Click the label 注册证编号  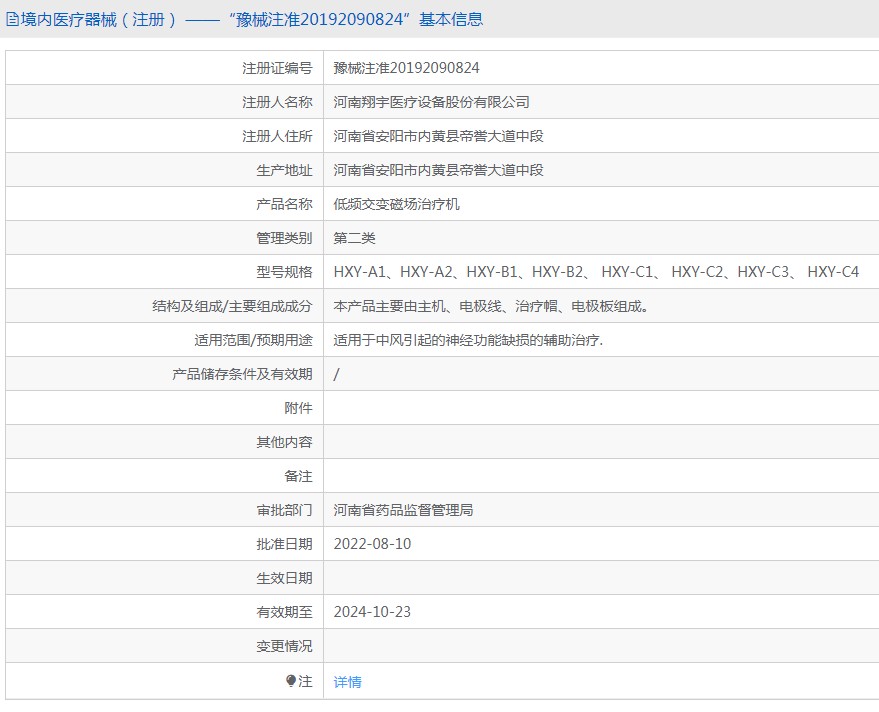pyautogui.click(x=277, y=68)
